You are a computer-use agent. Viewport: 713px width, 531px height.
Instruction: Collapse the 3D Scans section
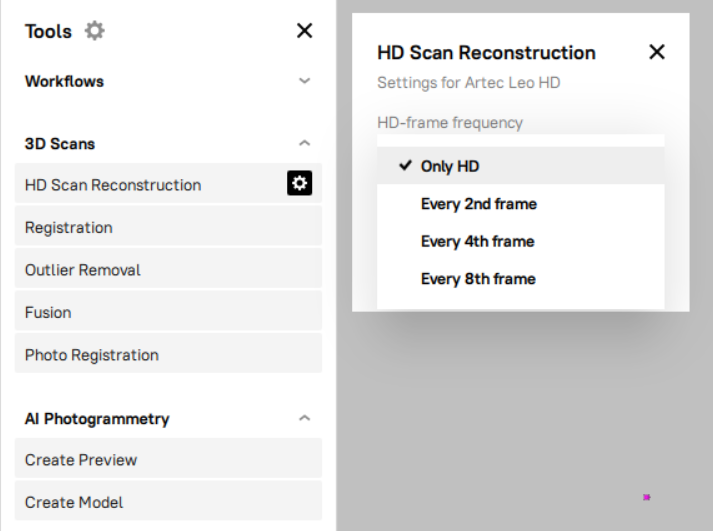pos(304,143)
